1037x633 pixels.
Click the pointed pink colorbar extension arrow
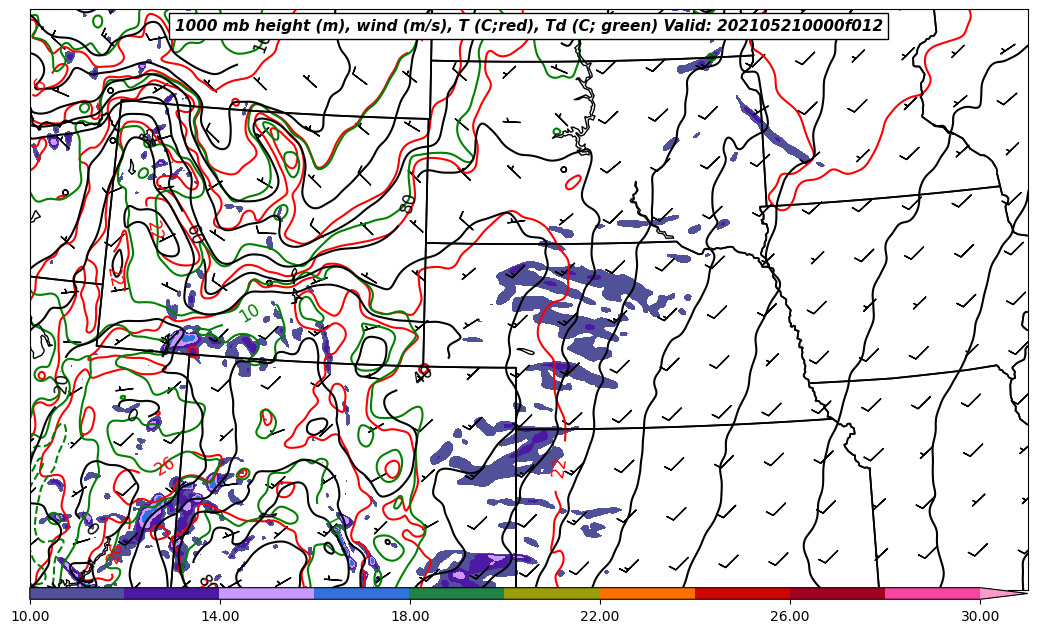click(1003, 593)
